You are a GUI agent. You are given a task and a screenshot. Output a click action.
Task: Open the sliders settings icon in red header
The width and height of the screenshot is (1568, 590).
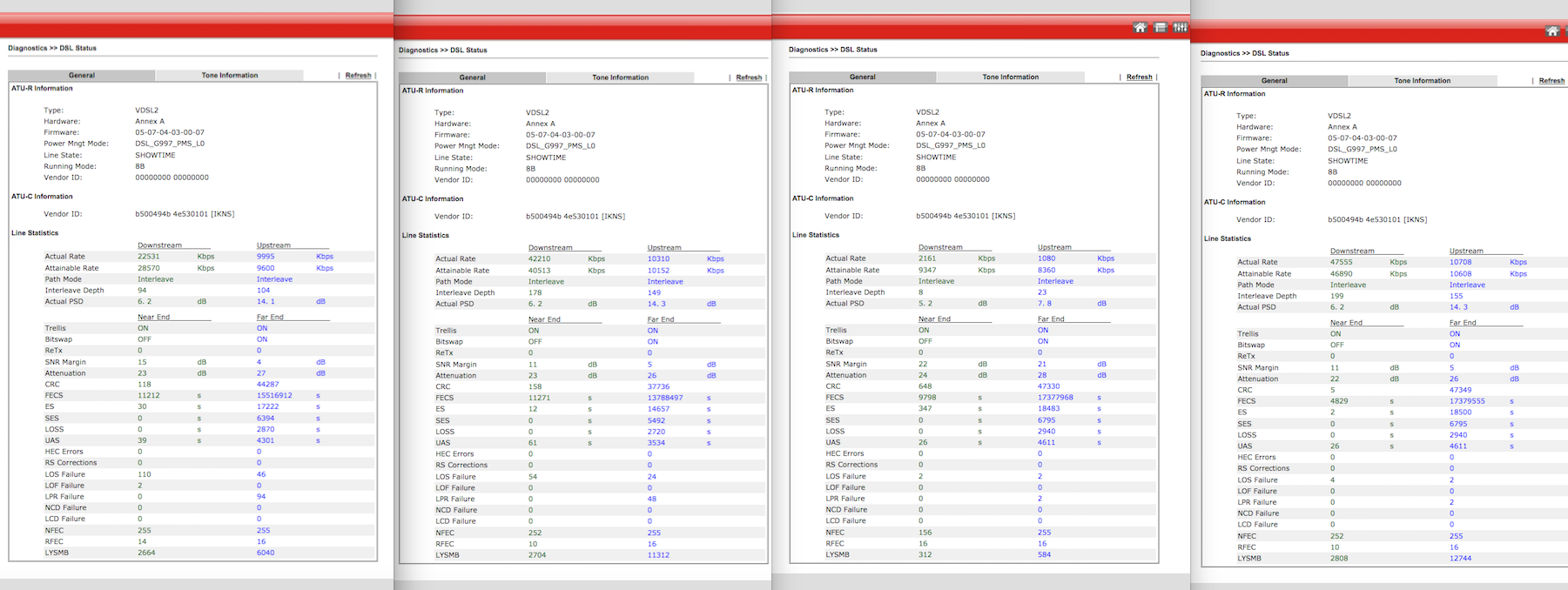pyautogui.click(x=1181, y=28)
